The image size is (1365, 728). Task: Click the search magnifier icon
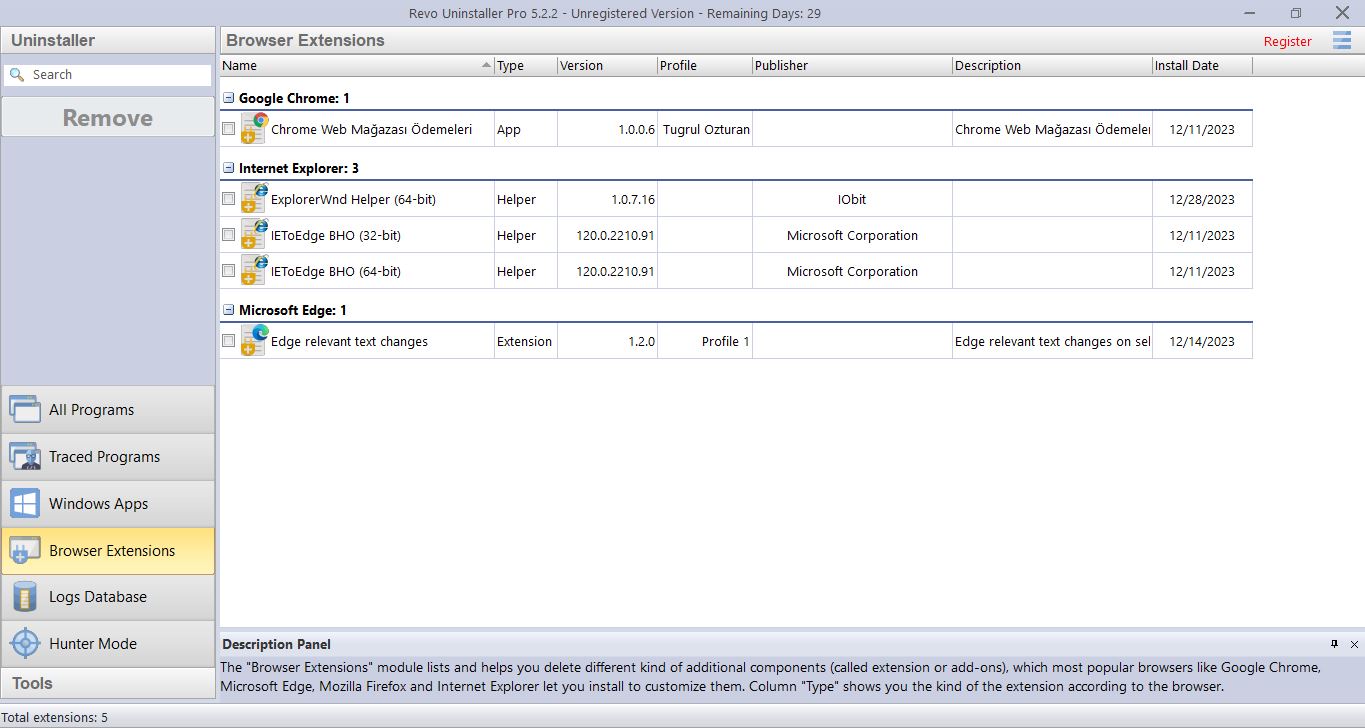16,74
